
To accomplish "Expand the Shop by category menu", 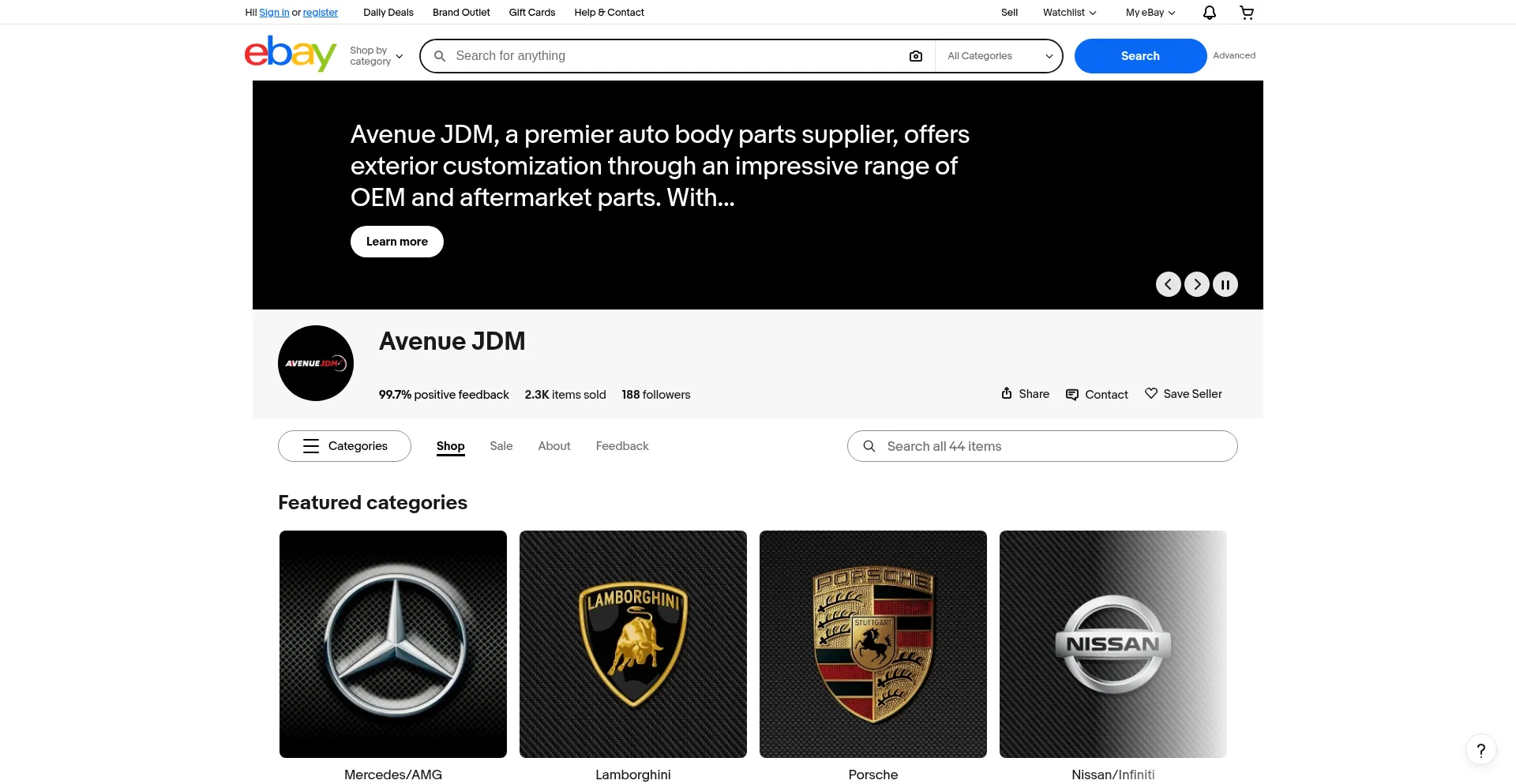I will (x=376, y=55).
